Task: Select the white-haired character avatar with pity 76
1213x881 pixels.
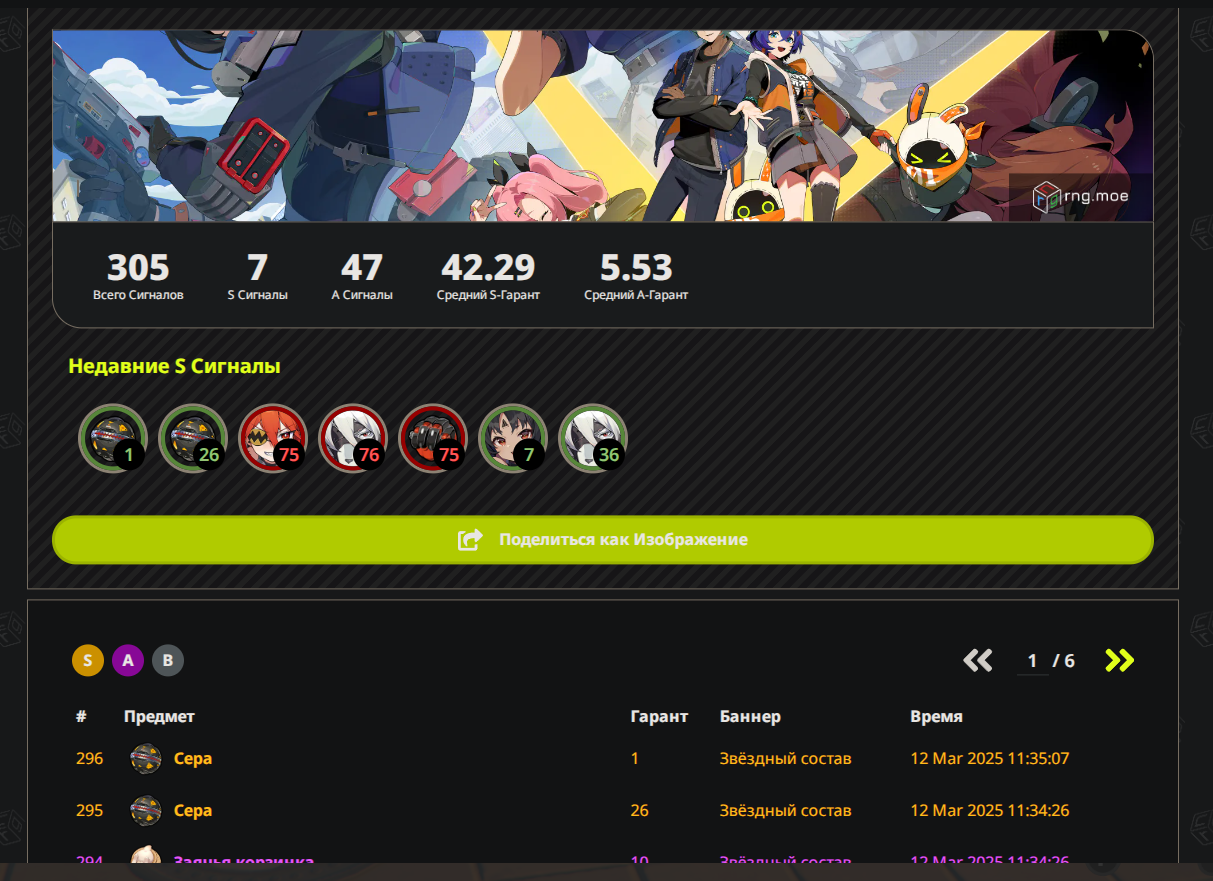Action: tap(353, 438)
